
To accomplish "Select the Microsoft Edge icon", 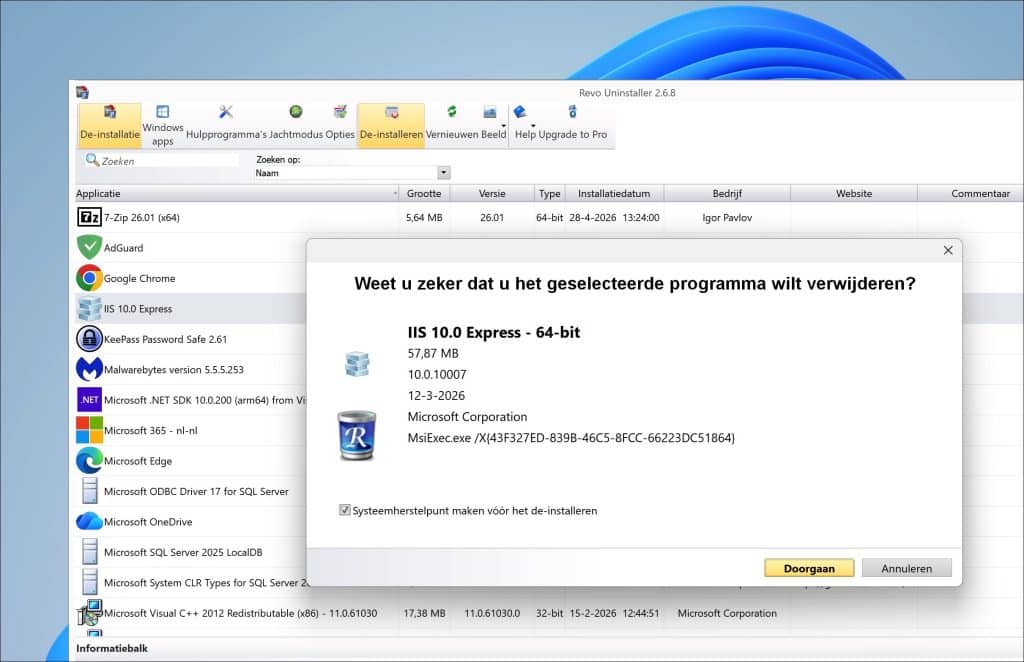I will click(x=89, y=461).
